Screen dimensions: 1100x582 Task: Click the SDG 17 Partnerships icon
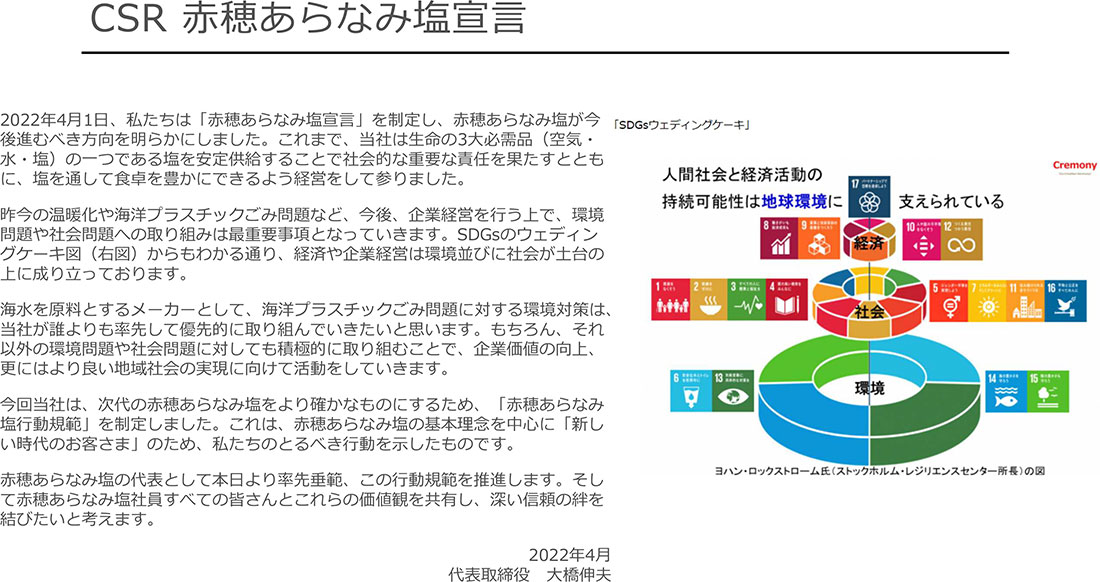click(x=867, y=198)
